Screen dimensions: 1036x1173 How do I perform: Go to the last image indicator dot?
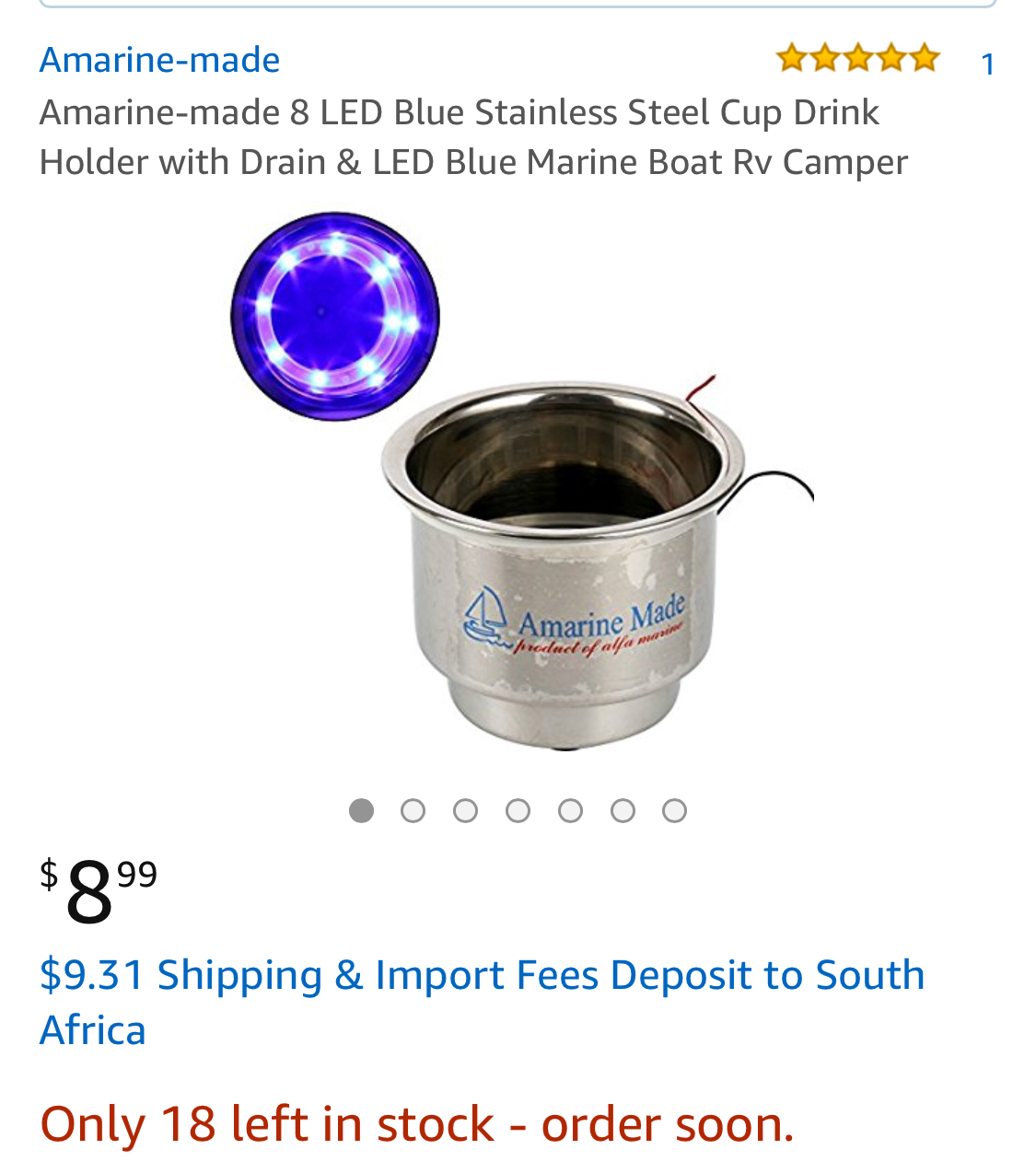click(x=675, y=810)
